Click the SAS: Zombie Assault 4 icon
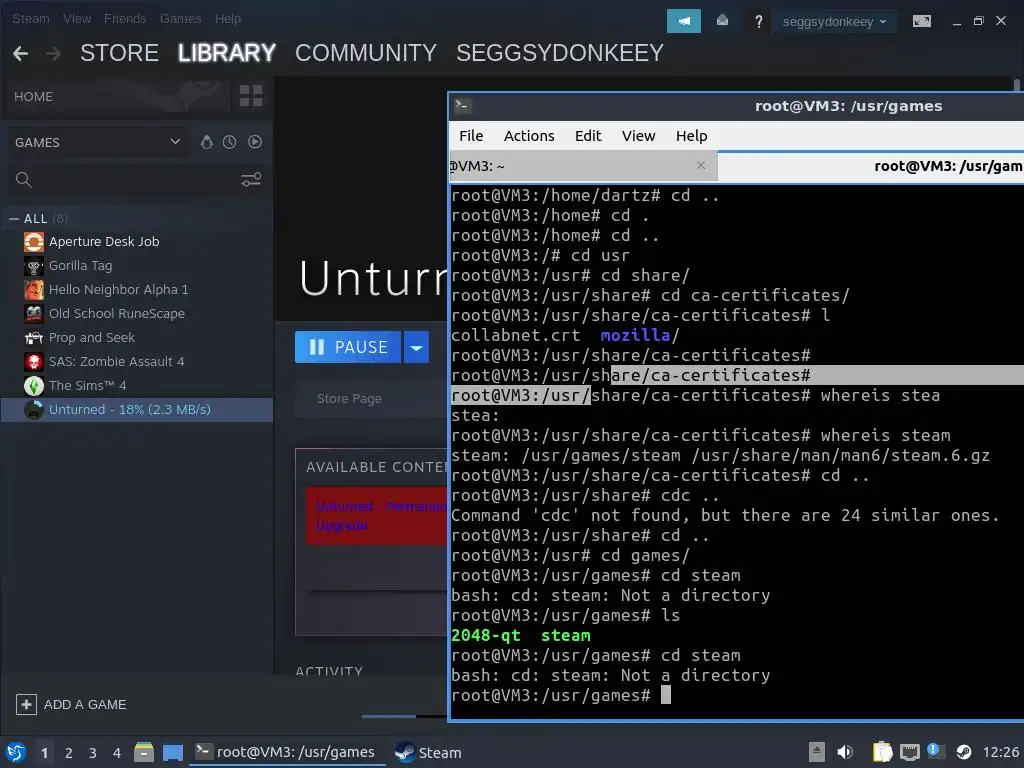The image size is (1024, 768). (x=34, y=362)
